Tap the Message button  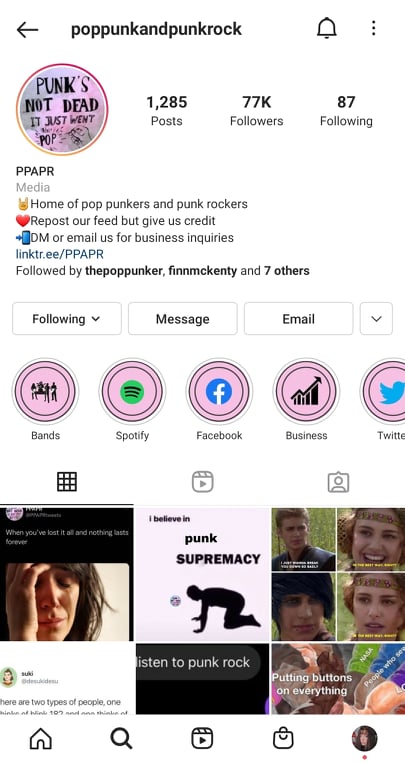point(183,319)
